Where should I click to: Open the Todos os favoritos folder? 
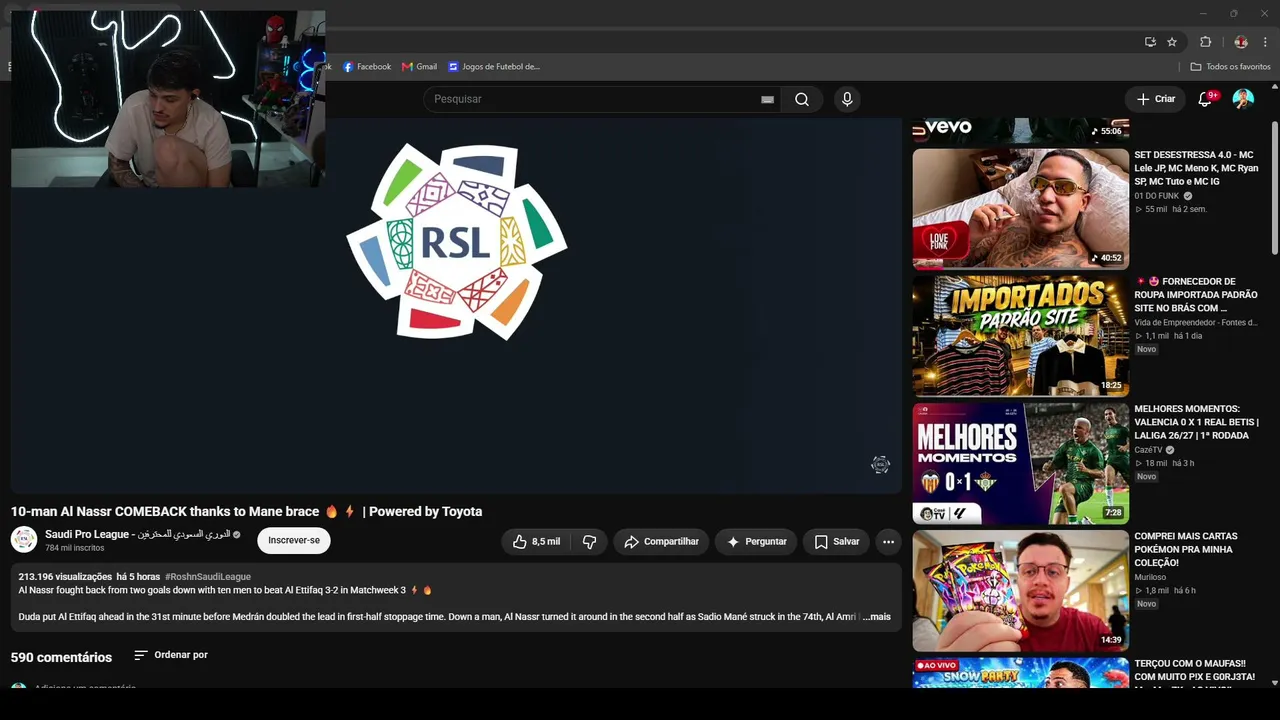1230,67
